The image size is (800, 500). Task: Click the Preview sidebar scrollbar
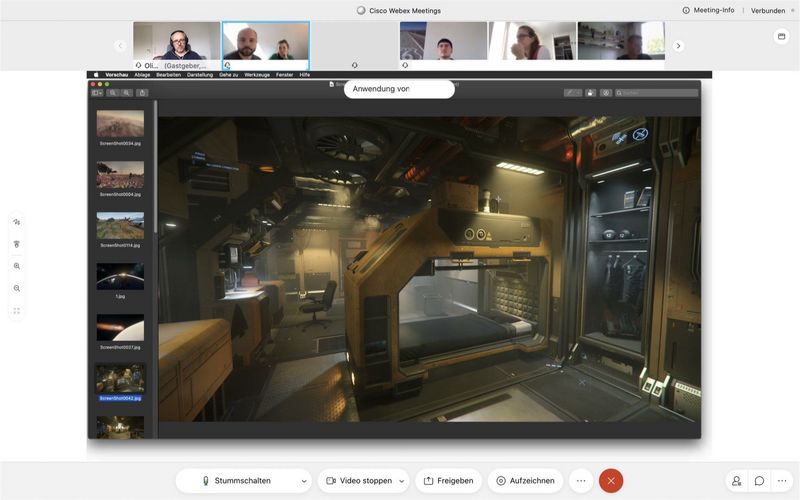(155, 166)
